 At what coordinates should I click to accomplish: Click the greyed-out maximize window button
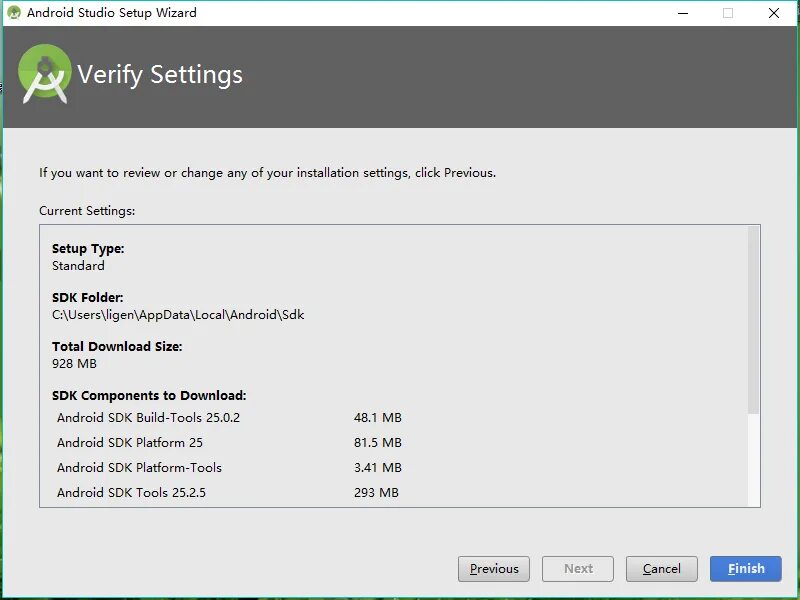(x=728, y=13)
